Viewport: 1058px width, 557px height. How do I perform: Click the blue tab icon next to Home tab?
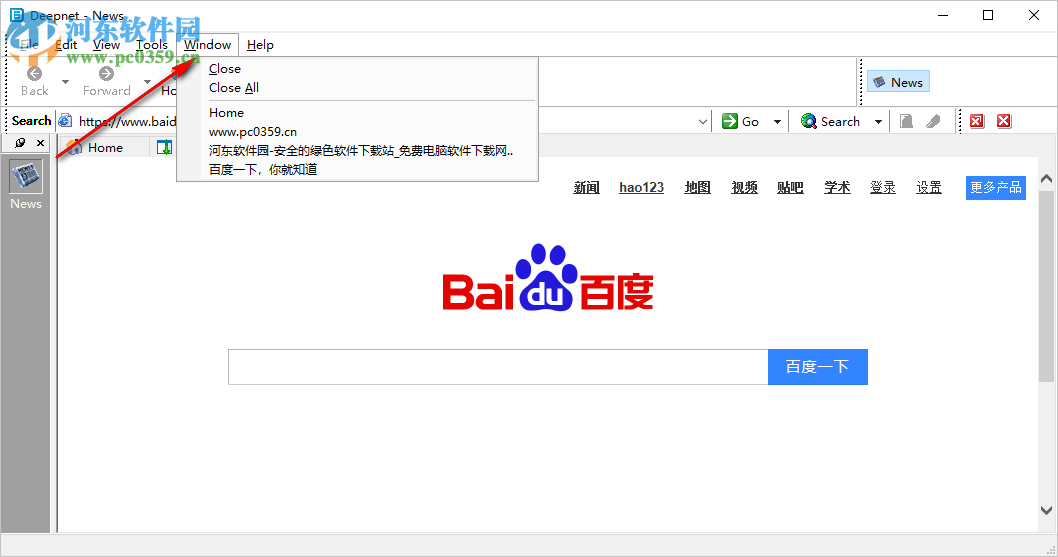click(x=165, y=147)
